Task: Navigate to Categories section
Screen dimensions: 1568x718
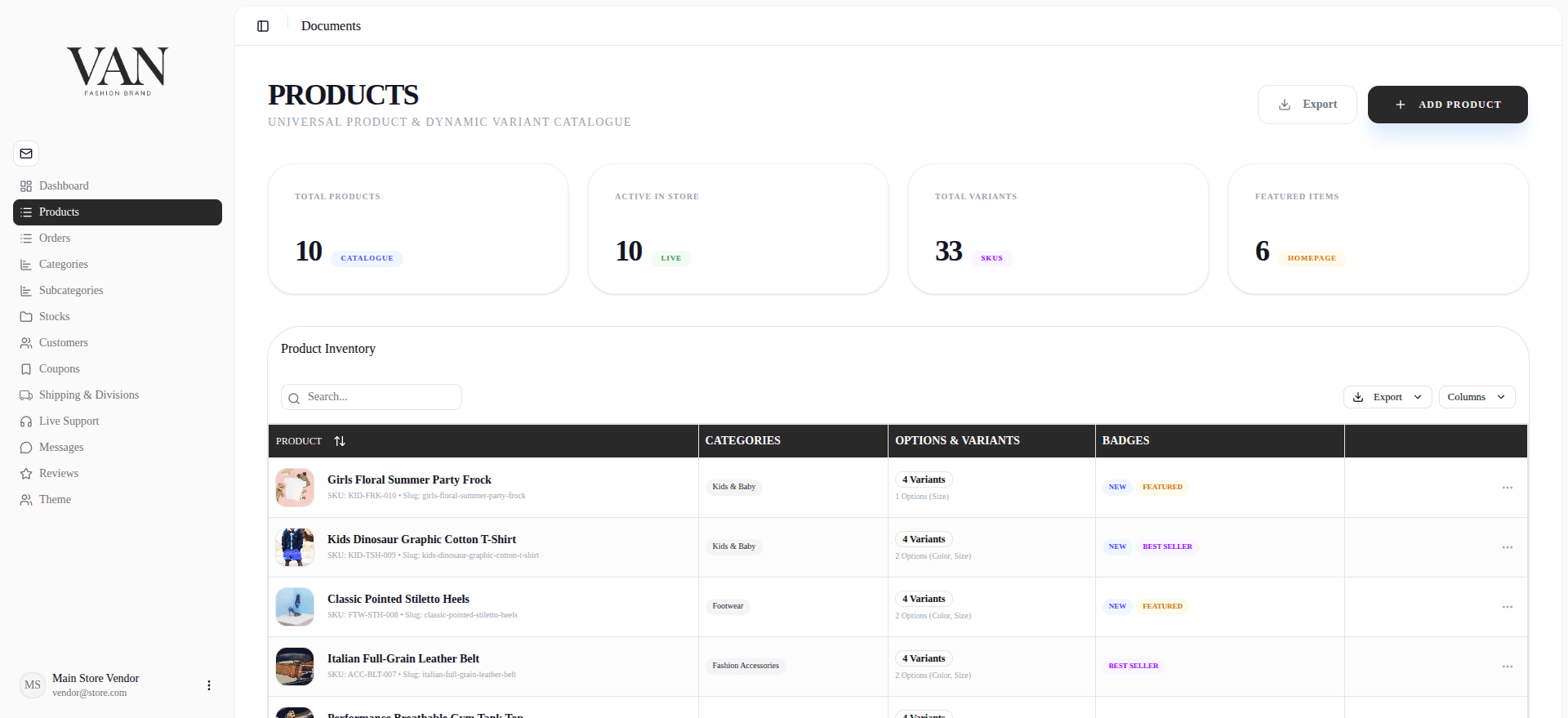Action: pyautogui.click(x=118, y=265)
